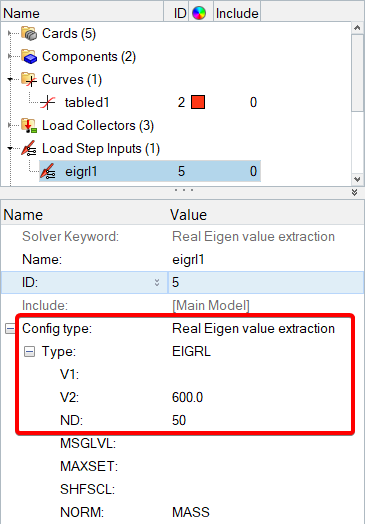Collapse the Curves folder
Screen dimensions: 365x524
point(10,80)
